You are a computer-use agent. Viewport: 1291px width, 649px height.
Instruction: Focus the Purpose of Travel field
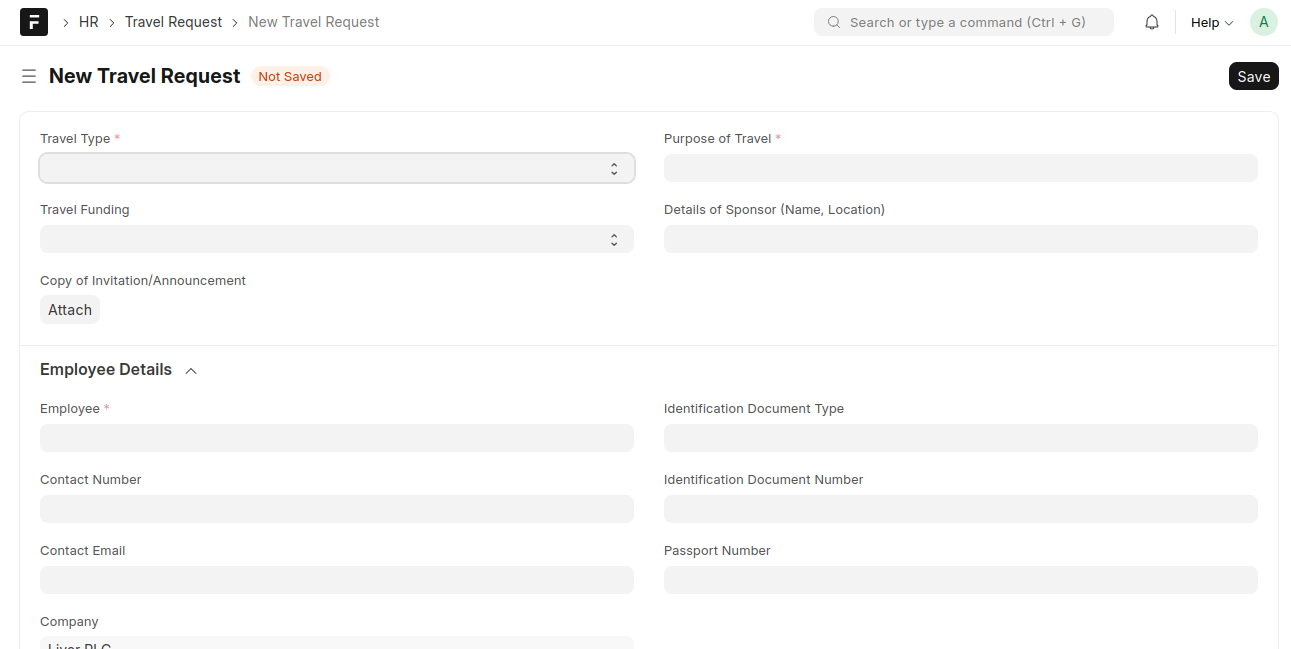(x=960, y=168)
